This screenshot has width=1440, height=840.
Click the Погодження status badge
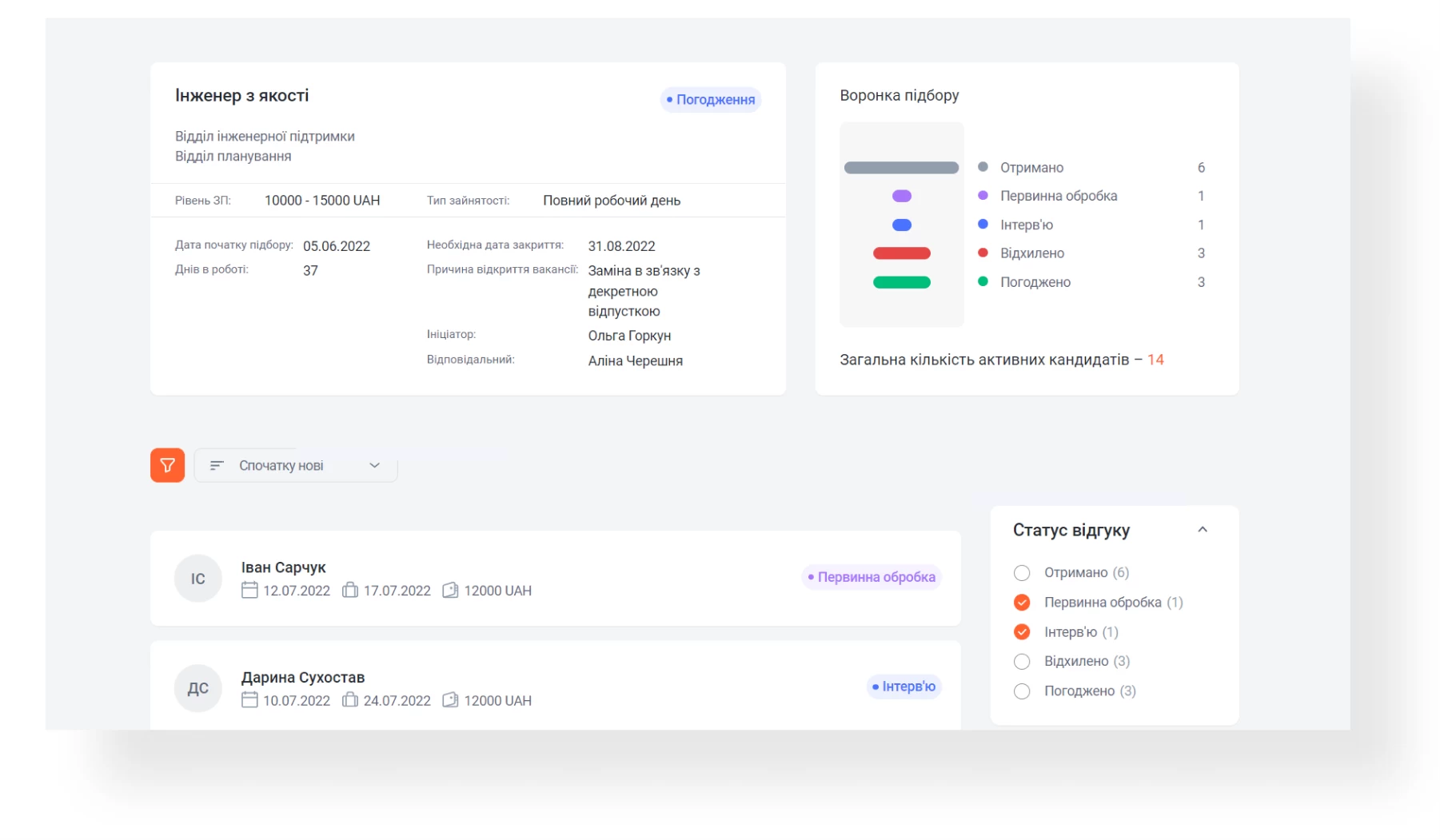pyautogui.click(x=711, y=100)
